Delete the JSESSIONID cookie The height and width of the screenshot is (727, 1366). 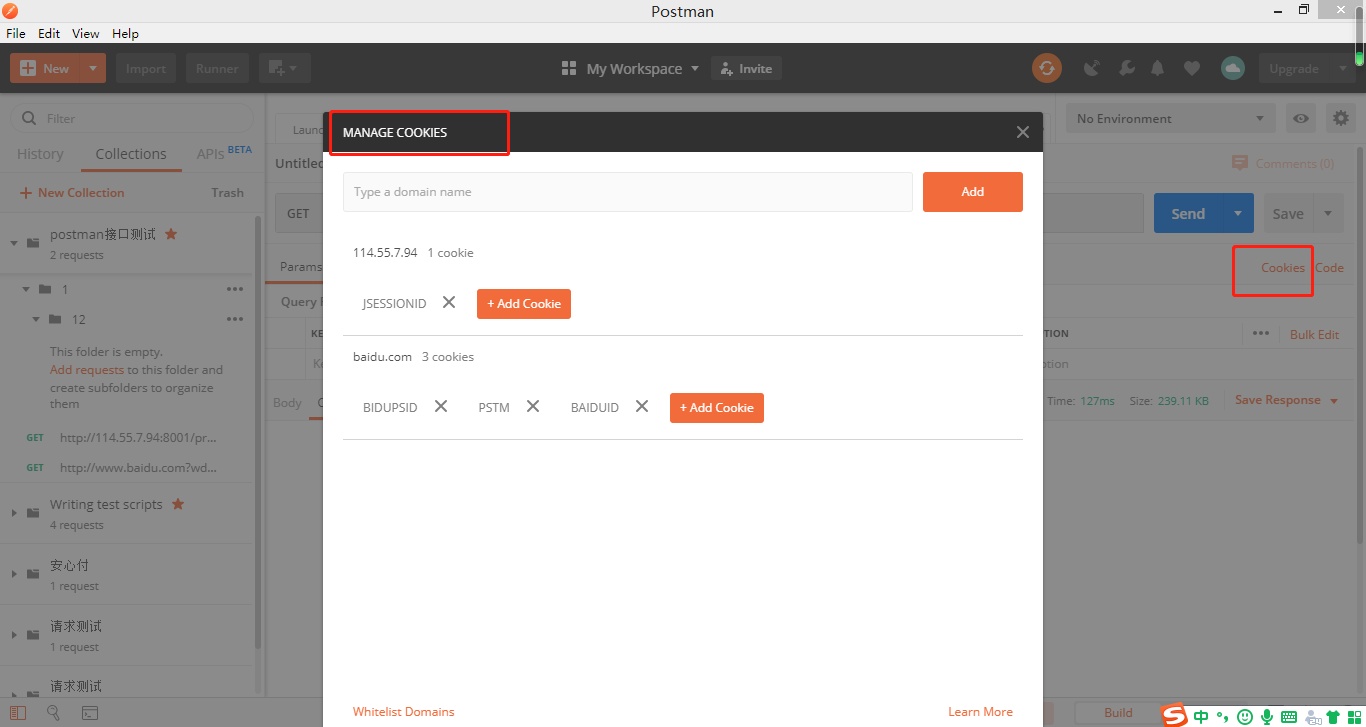449,302
